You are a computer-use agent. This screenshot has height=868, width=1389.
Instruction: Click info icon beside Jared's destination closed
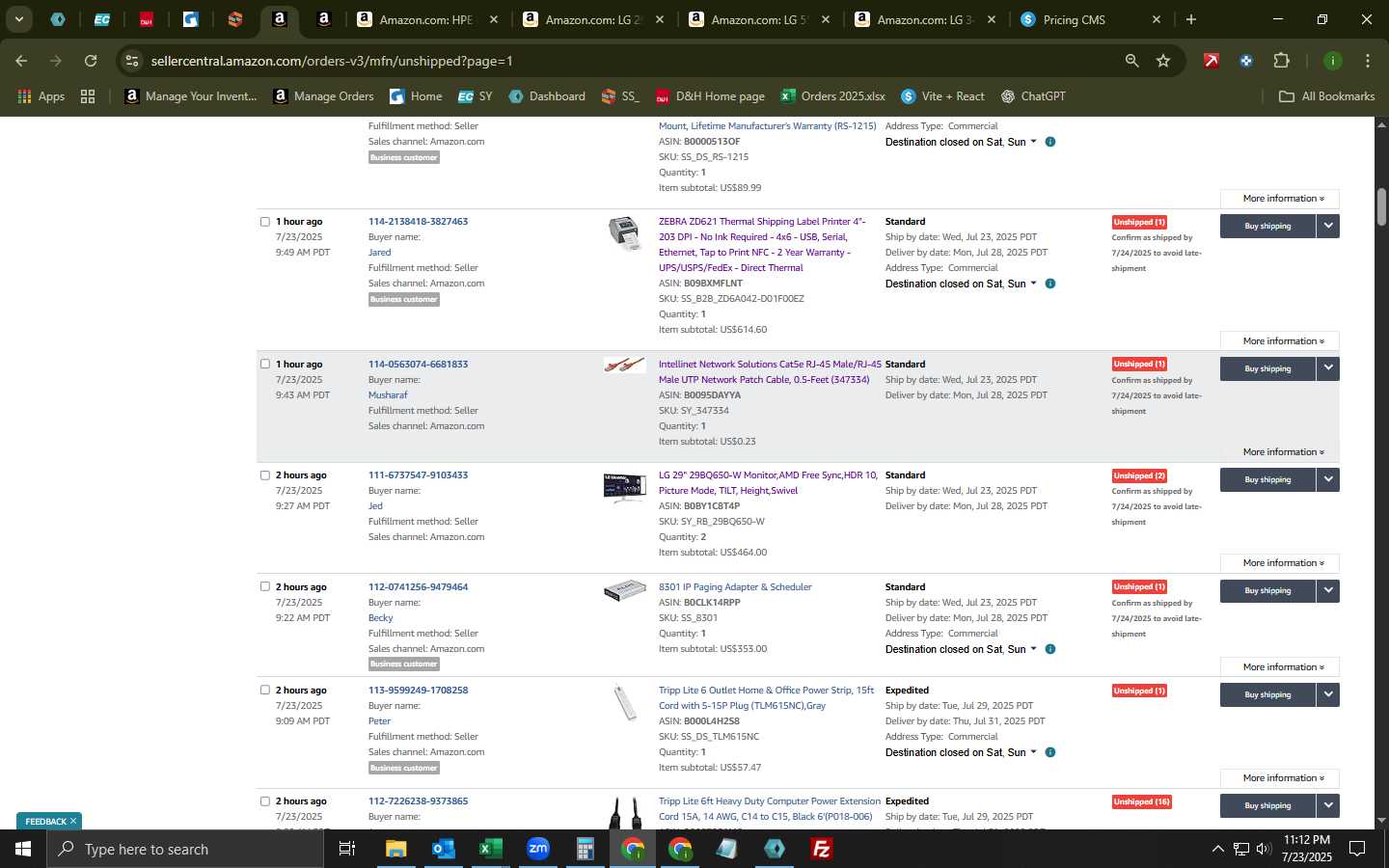point(1050,284)
